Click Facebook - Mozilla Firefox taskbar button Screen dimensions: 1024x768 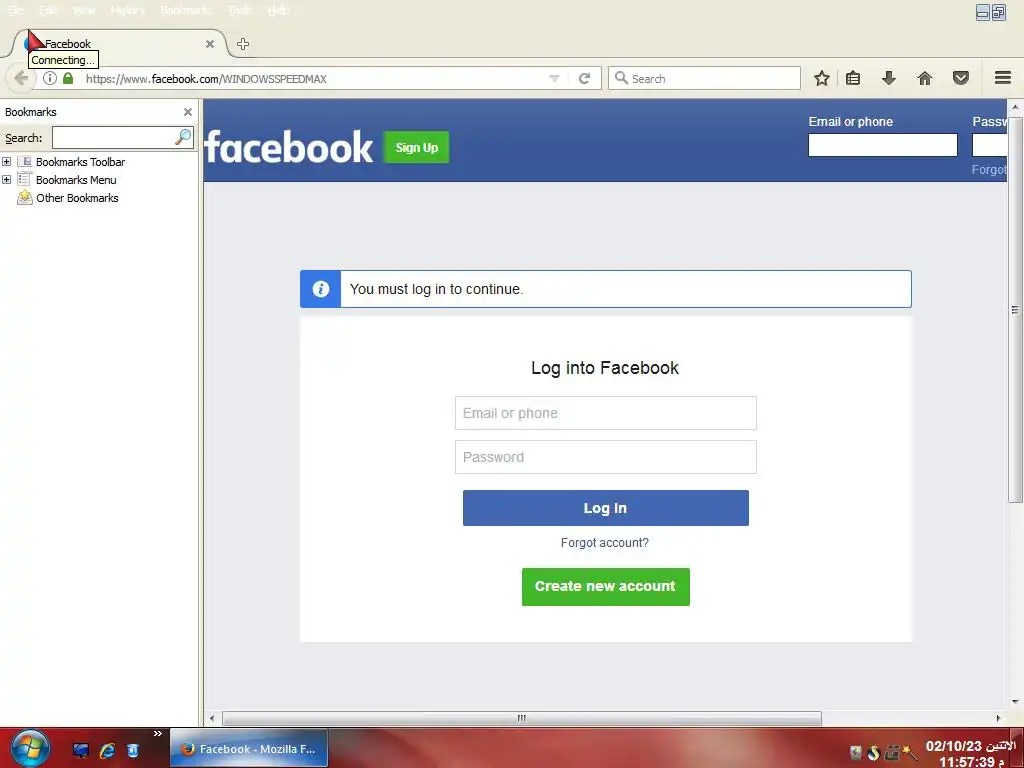(x=249, y=748)
